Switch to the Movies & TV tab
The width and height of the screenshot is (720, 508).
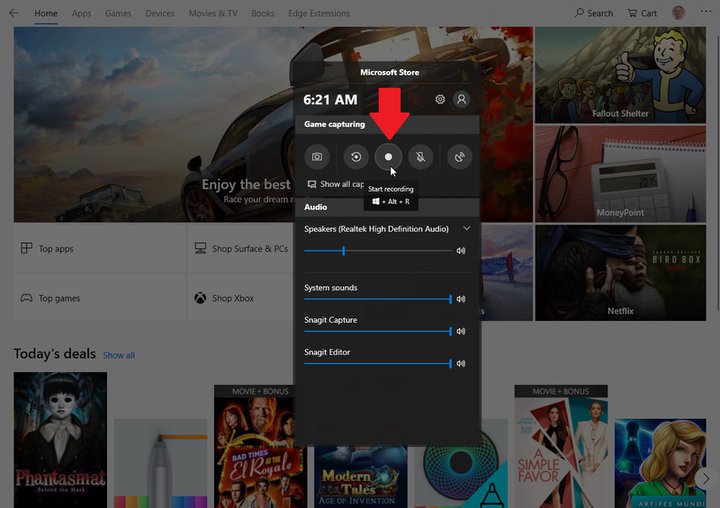pos(213,13)
